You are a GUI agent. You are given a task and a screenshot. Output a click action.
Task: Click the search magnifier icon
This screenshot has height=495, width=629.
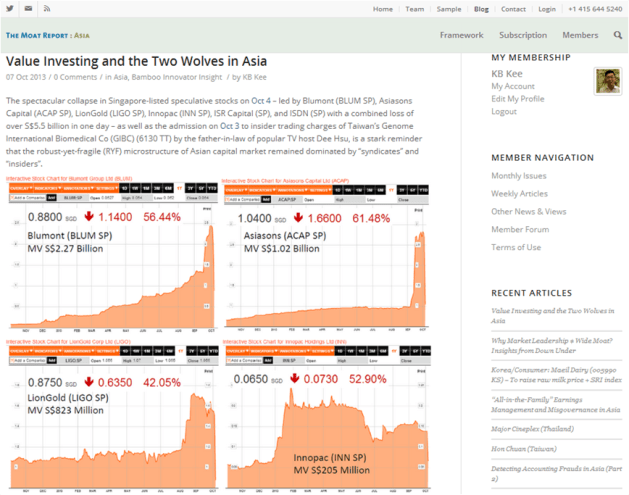pyautogui.click(x=618, y=35)
